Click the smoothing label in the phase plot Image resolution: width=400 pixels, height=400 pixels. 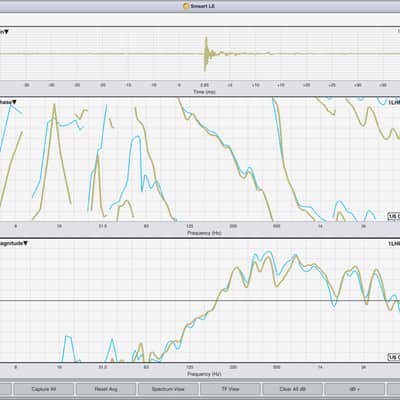[394, 217]
